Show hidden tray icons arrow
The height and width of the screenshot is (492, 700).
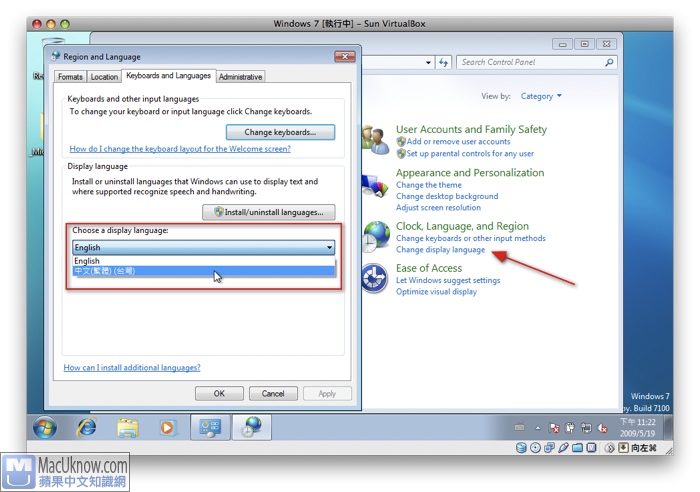point(538,428)
